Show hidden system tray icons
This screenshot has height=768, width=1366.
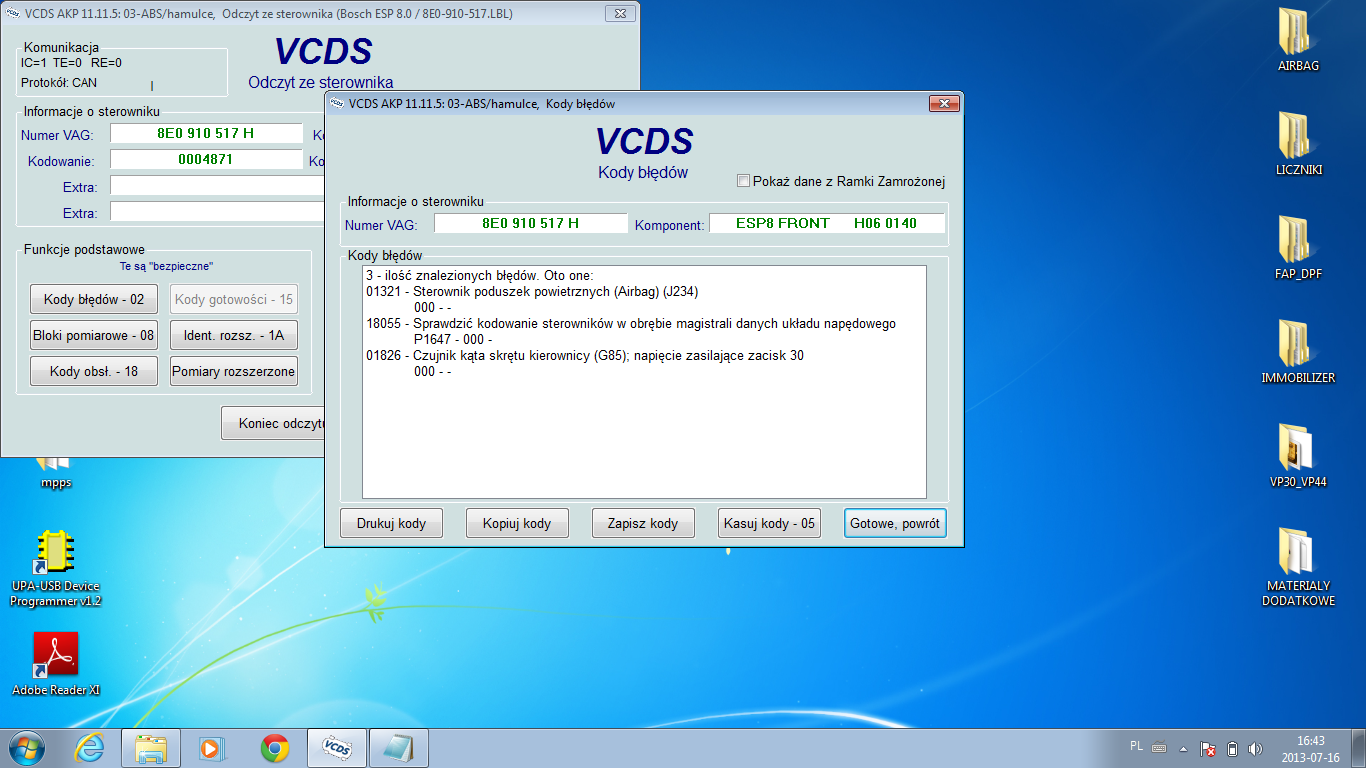tap(1184, 748)
